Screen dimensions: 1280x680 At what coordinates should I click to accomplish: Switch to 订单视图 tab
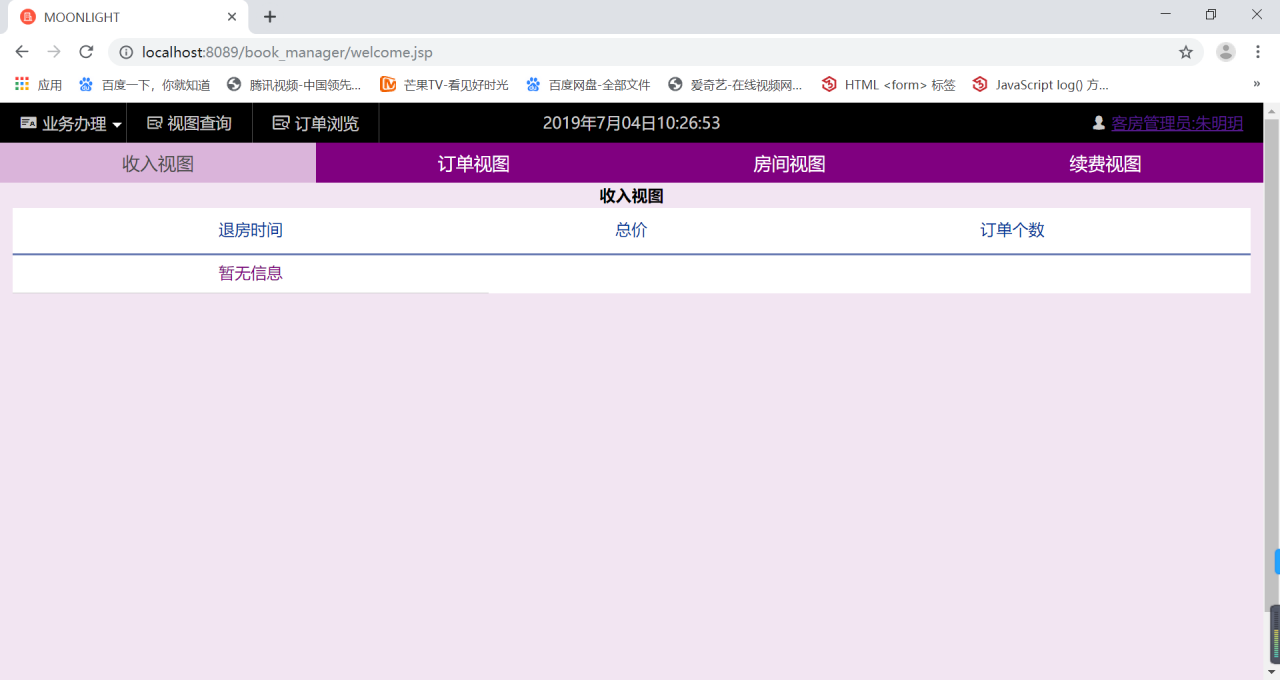[x=474, y=164]
